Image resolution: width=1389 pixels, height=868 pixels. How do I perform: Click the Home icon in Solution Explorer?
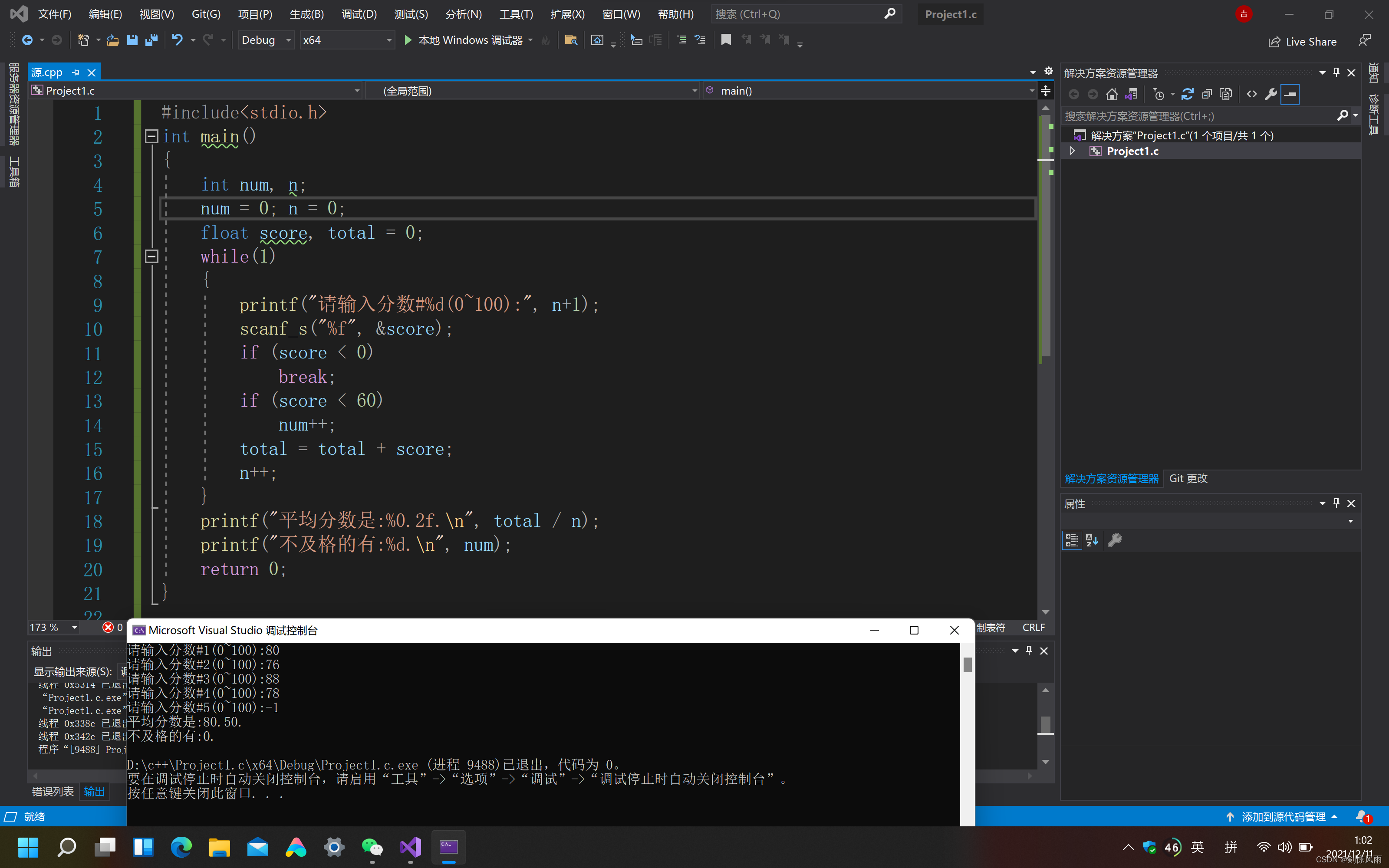click(1112, 94)
